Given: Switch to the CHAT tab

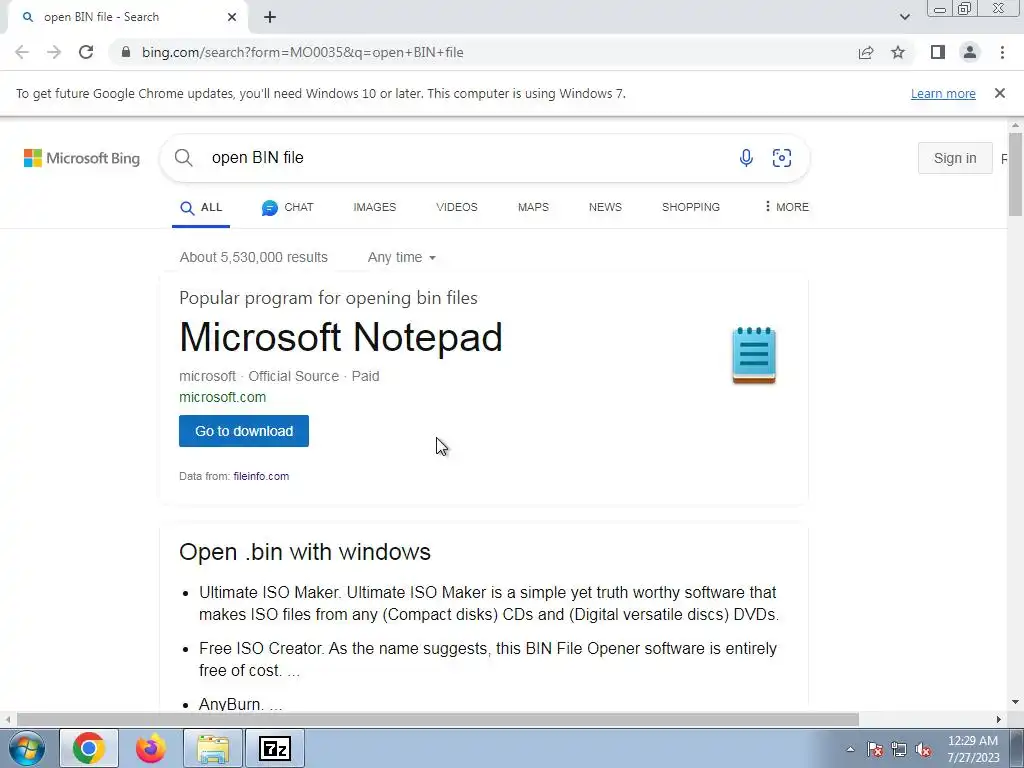Looking at the screenshot, I should point(287,208).
